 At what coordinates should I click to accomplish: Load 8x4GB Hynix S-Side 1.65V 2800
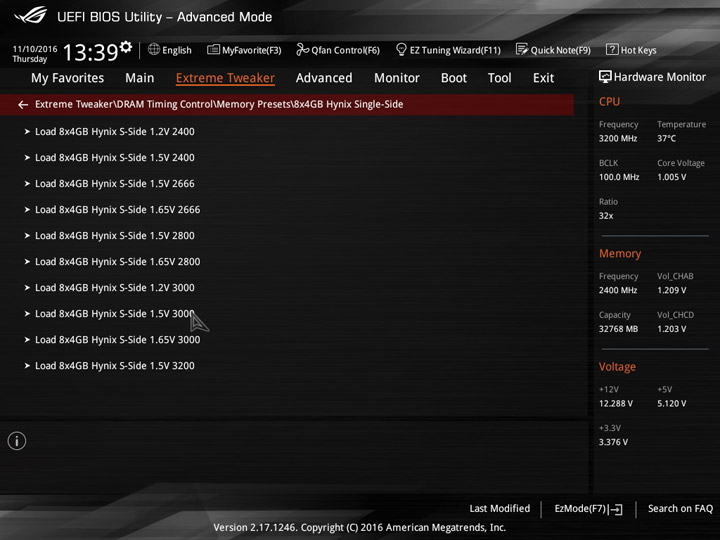tap(118, 262)
